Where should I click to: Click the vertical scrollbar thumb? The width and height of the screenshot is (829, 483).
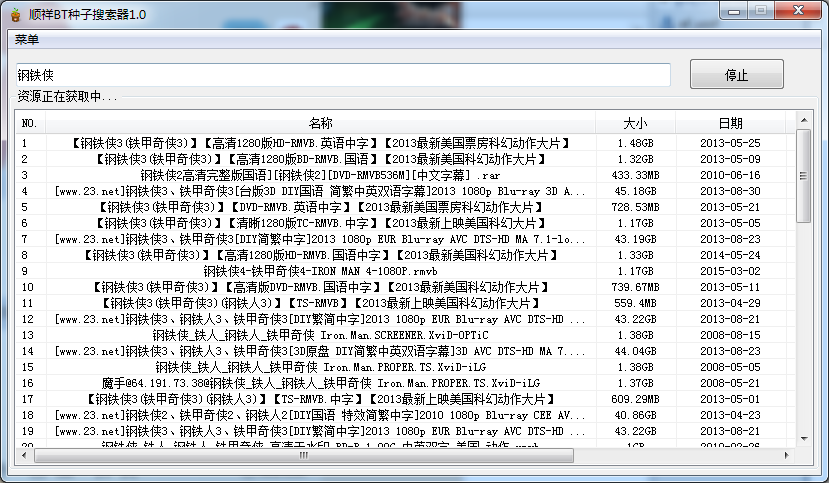[804, 176]
